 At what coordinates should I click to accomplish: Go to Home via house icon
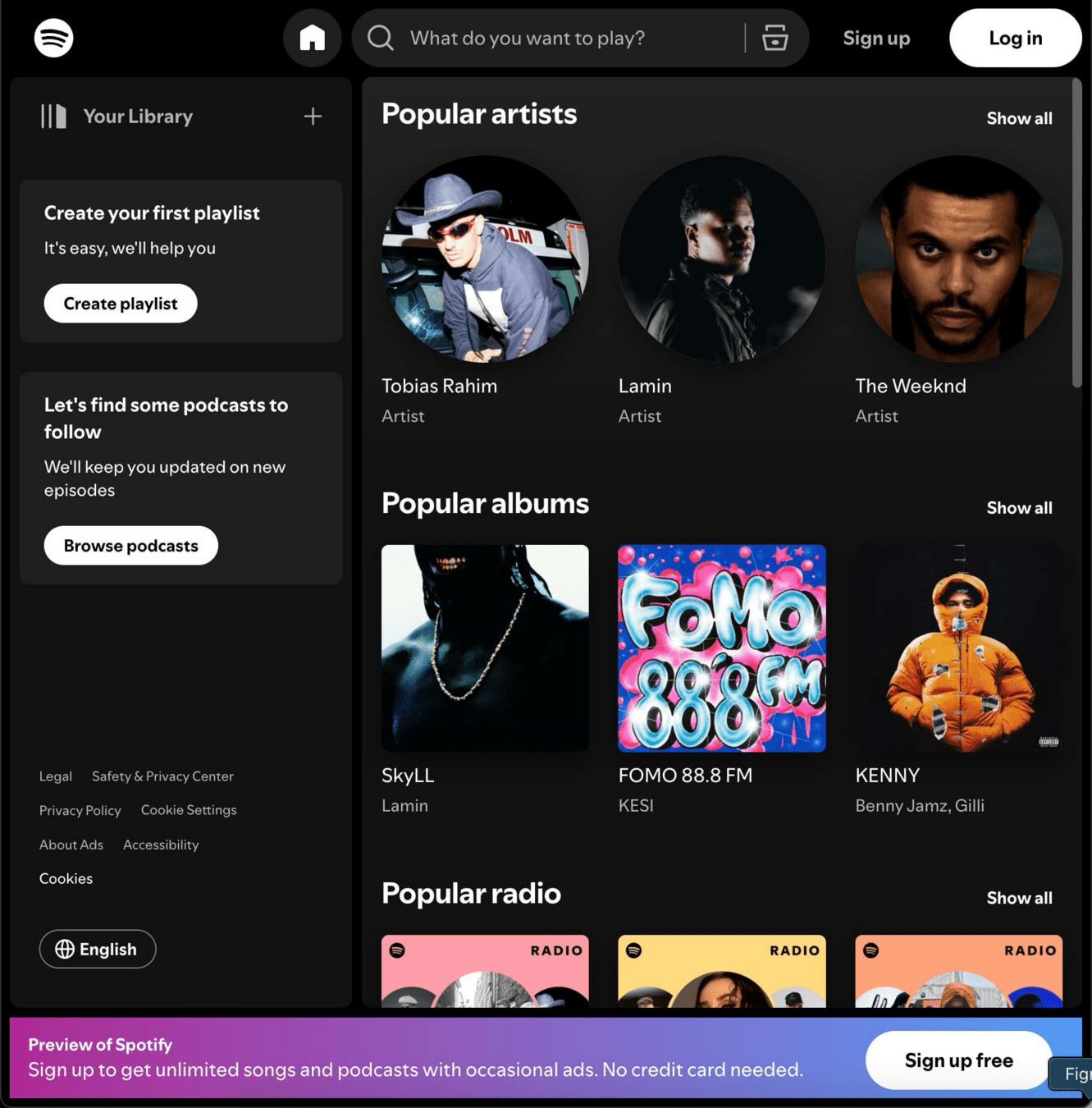[312, 38]
